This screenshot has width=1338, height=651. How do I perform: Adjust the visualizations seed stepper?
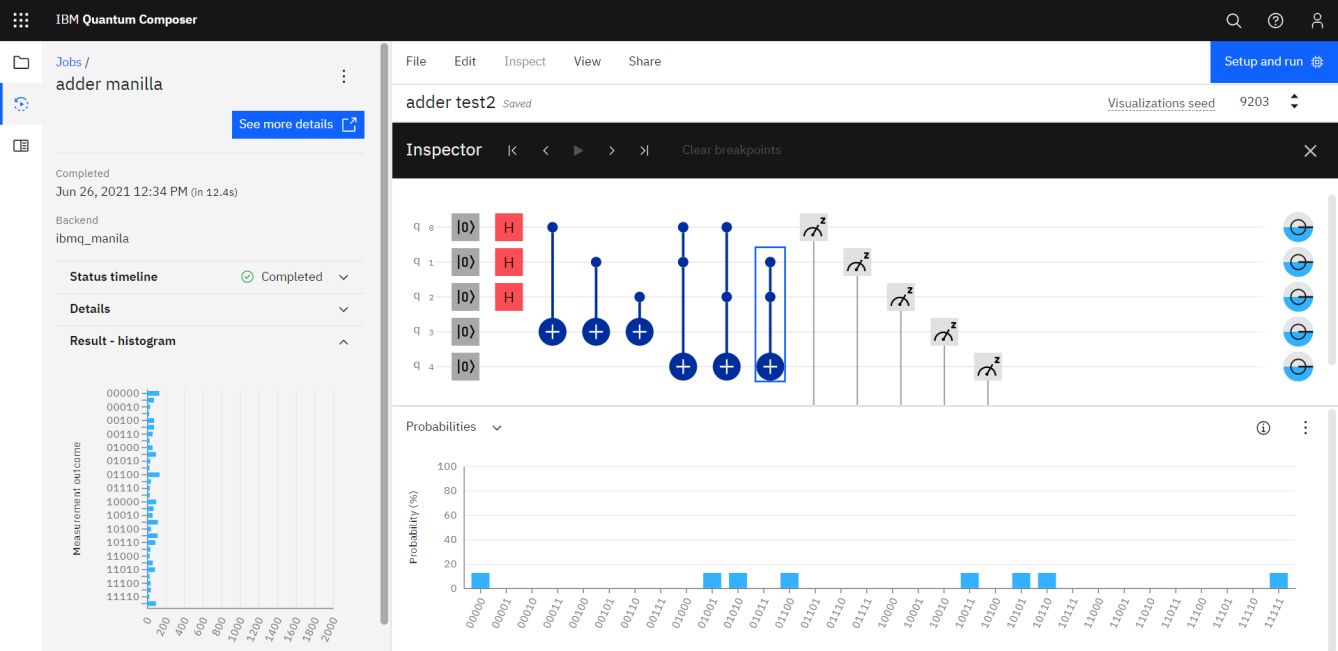click(x=1295, y=102)
